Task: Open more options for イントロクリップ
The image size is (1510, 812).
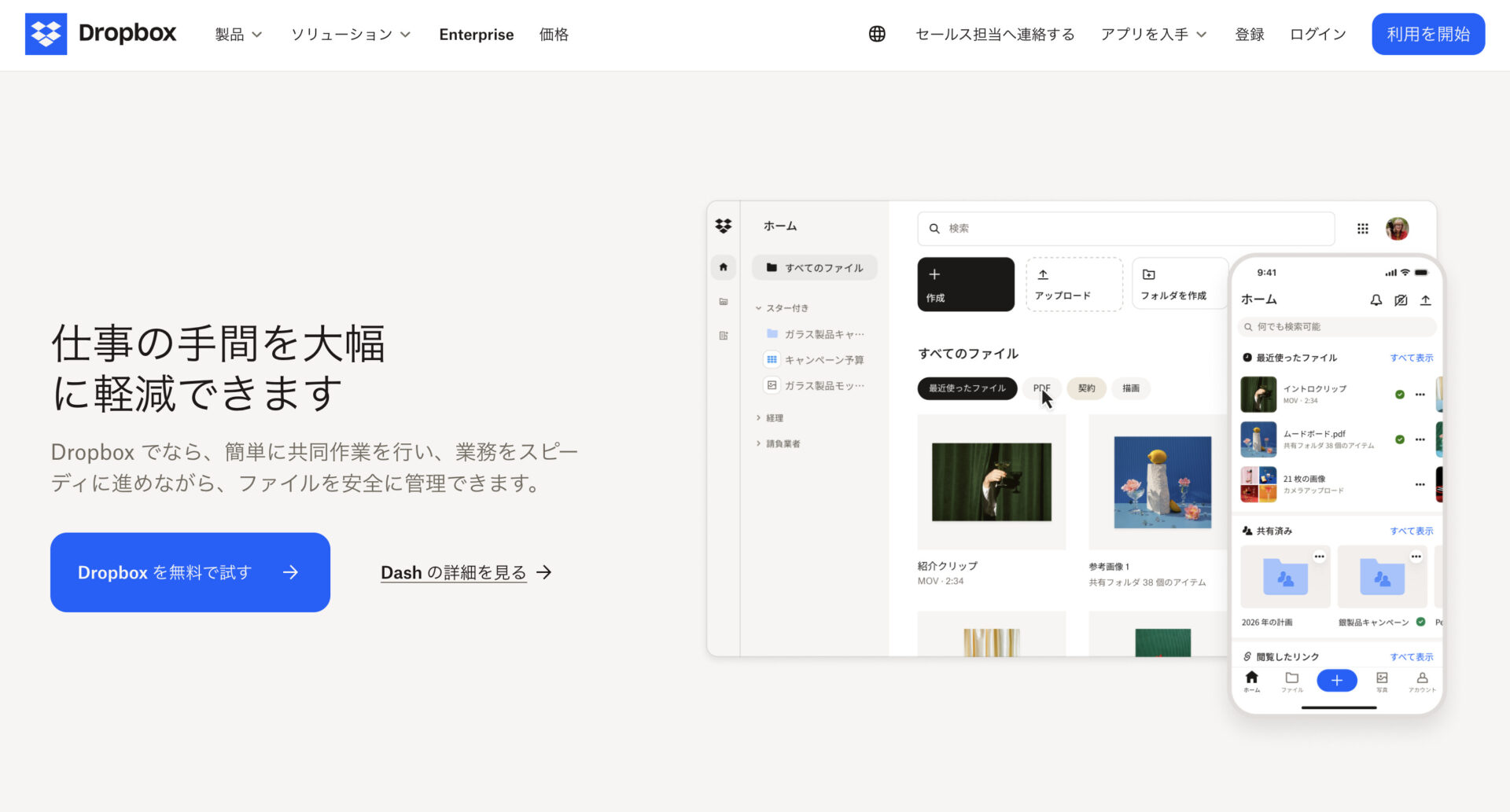Action: (x=1420, y=395)
